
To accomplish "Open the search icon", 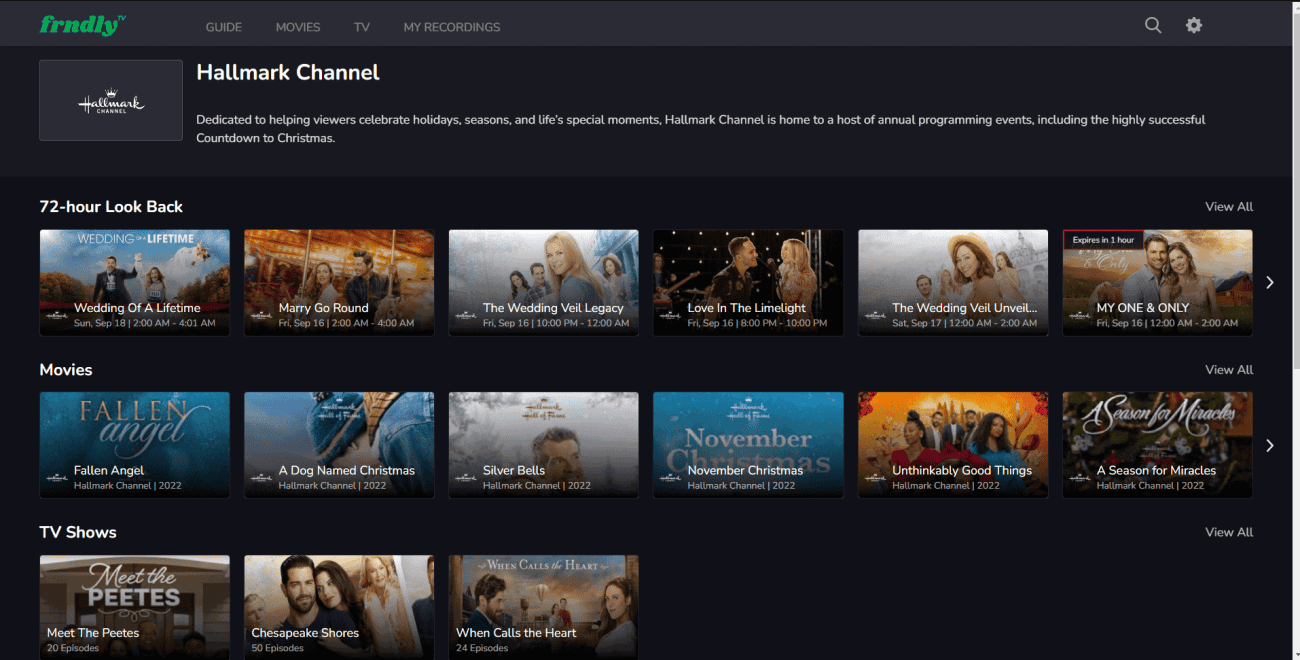I will tap(1152, 24).
